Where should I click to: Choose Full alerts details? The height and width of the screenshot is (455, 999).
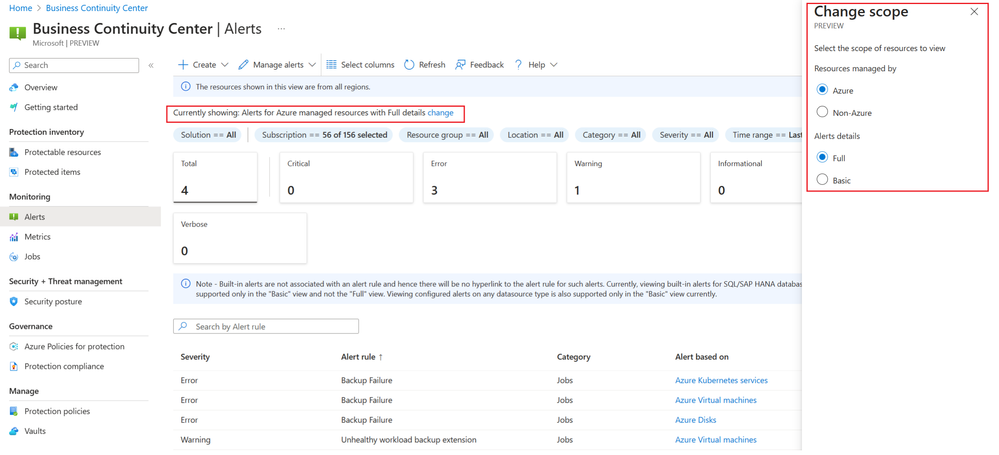[822, 157]
